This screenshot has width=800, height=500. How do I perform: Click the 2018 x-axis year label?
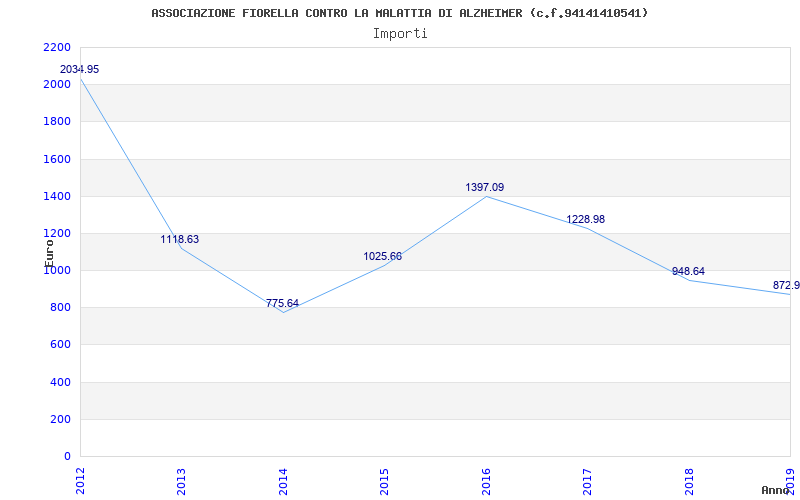pos(689,481)
